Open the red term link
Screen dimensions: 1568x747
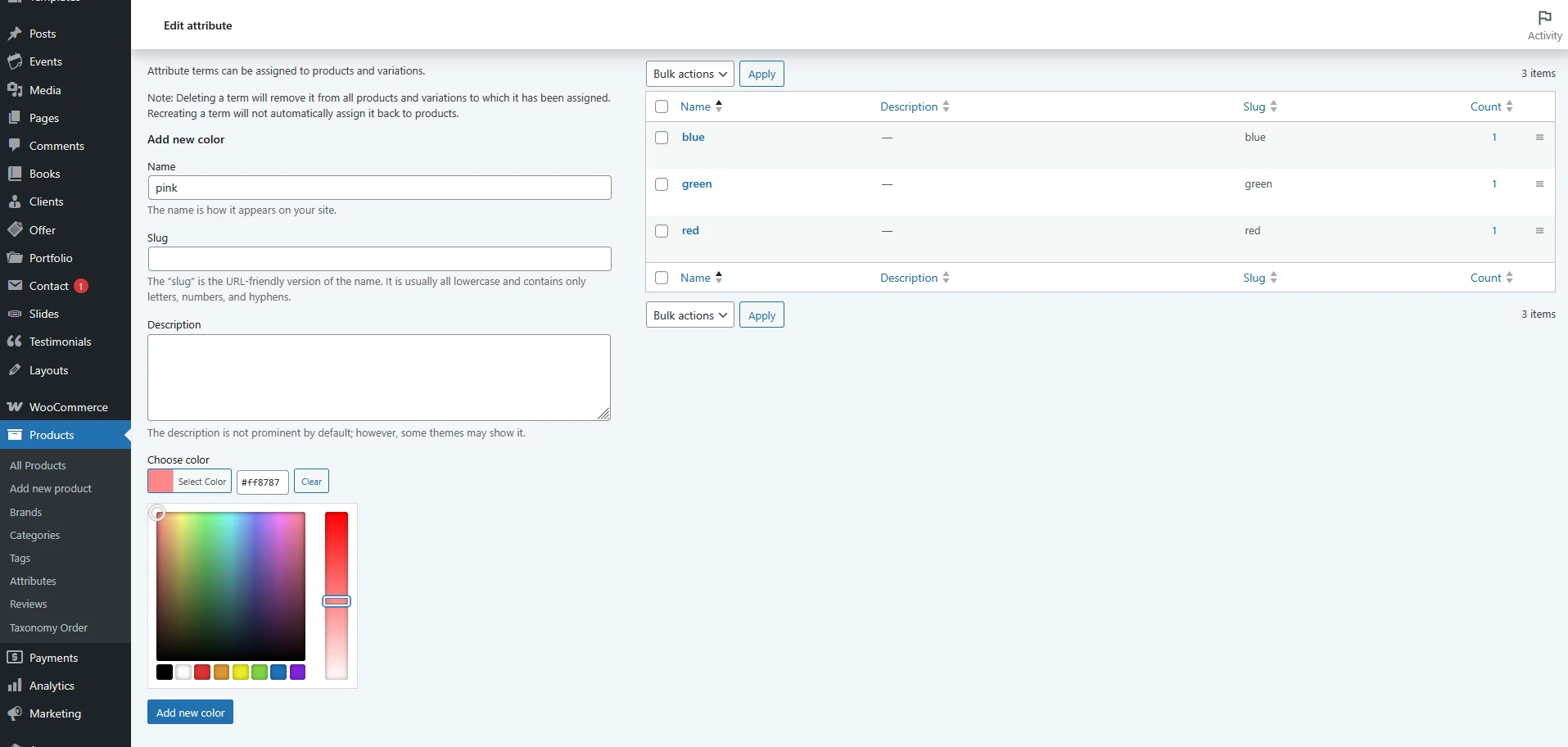tap(690, 231)
